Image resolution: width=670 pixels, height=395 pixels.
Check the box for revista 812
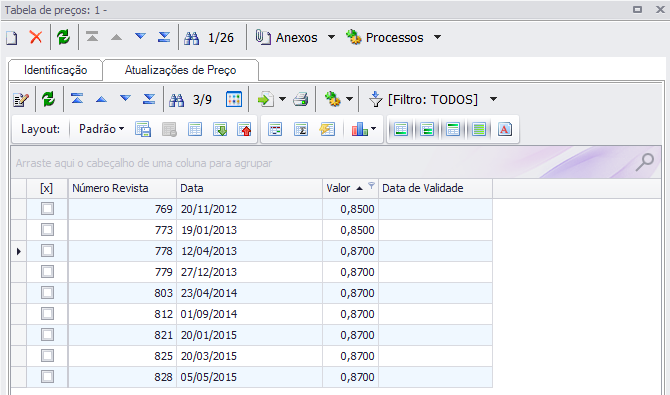tap(47, 313)
